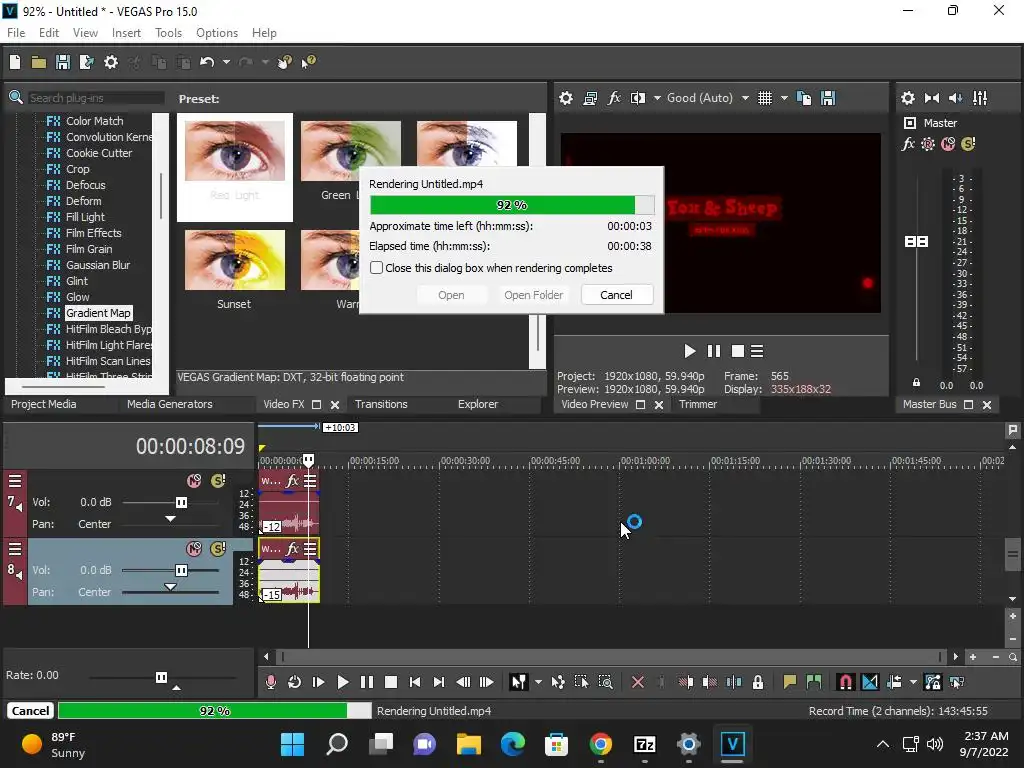Solo the Master bus

pyautogui.click(x=968, y=144)
